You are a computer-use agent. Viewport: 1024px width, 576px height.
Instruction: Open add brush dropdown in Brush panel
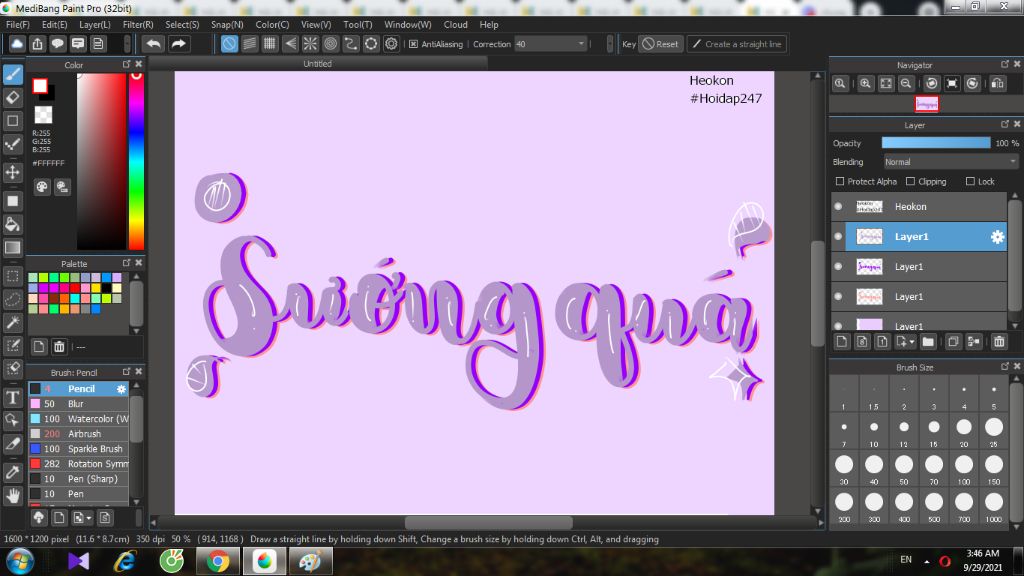82,518
